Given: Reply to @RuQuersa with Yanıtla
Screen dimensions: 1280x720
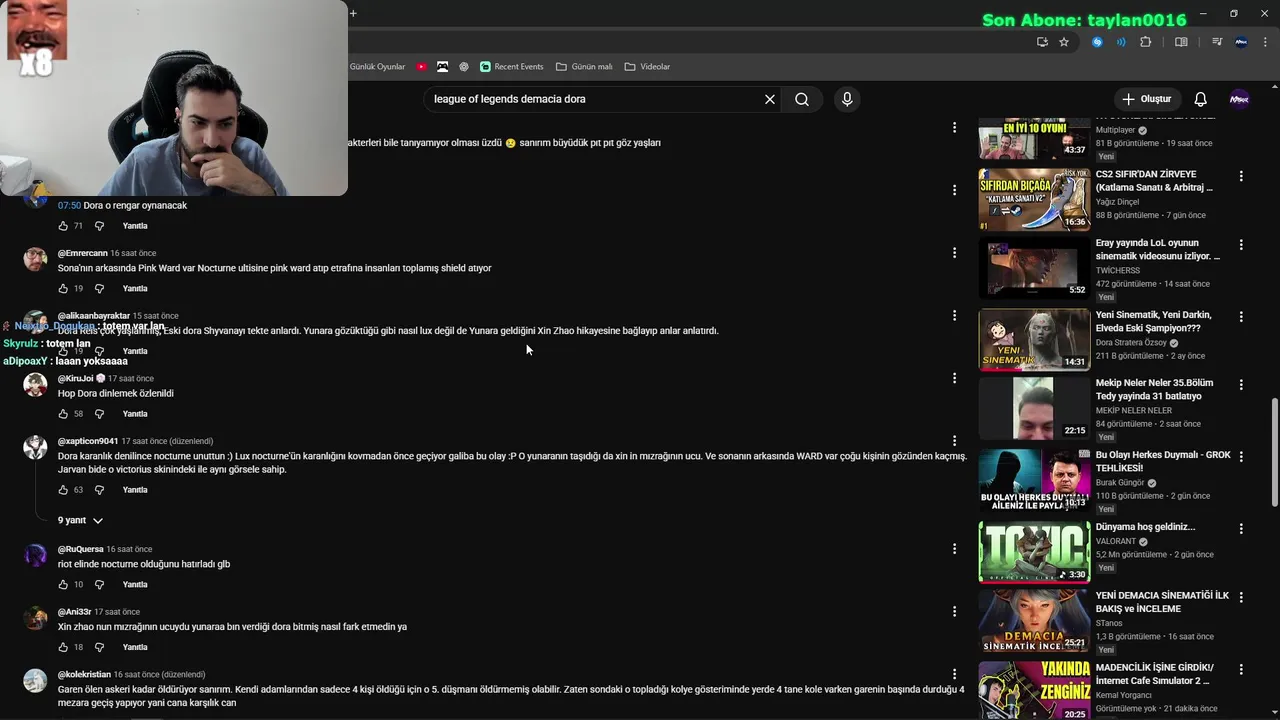Looking at the screenshot, I should tap(135, 585).
